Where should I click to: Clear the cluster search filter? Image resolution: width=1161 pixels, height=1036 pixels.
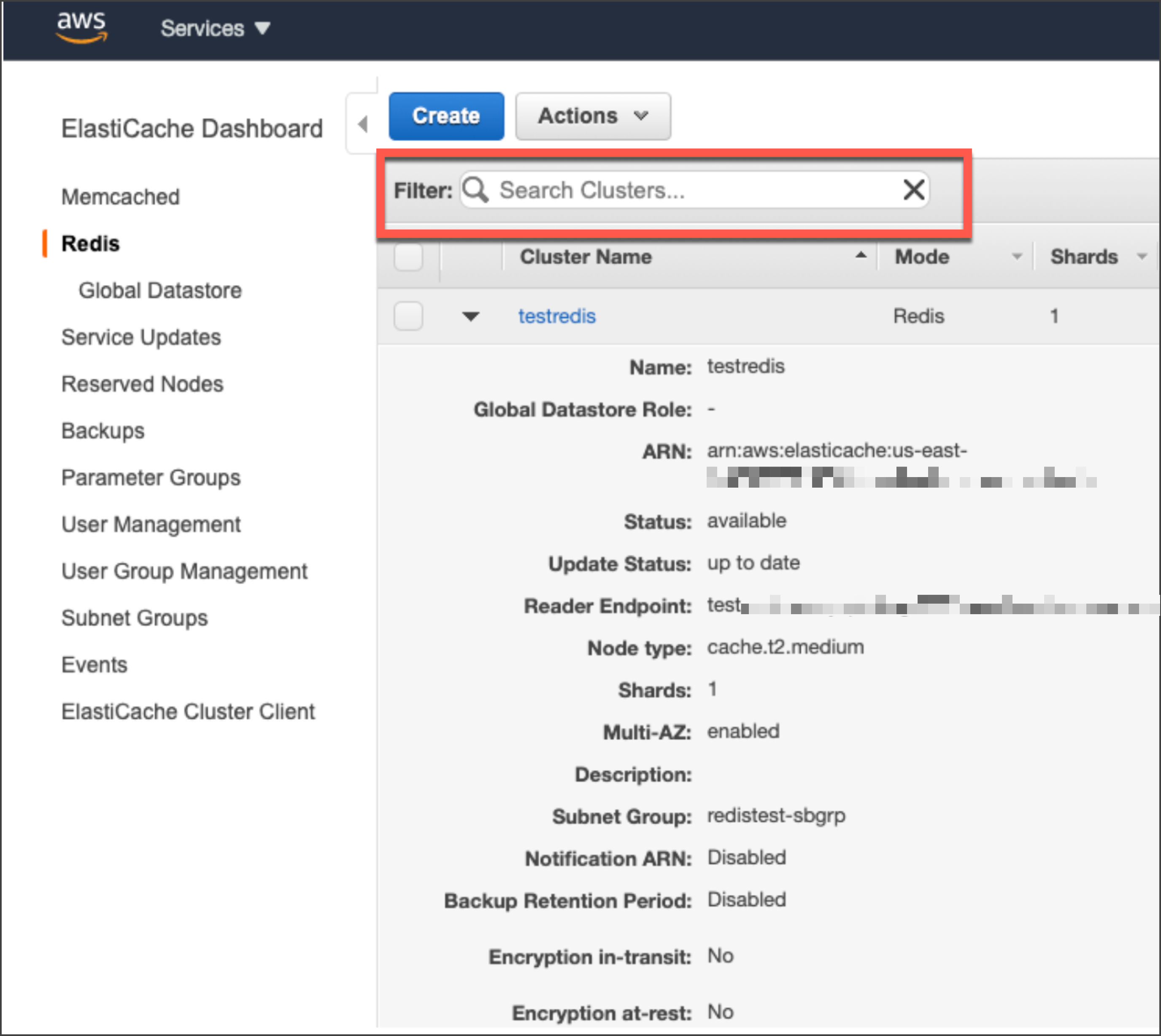tap(913, 189)
